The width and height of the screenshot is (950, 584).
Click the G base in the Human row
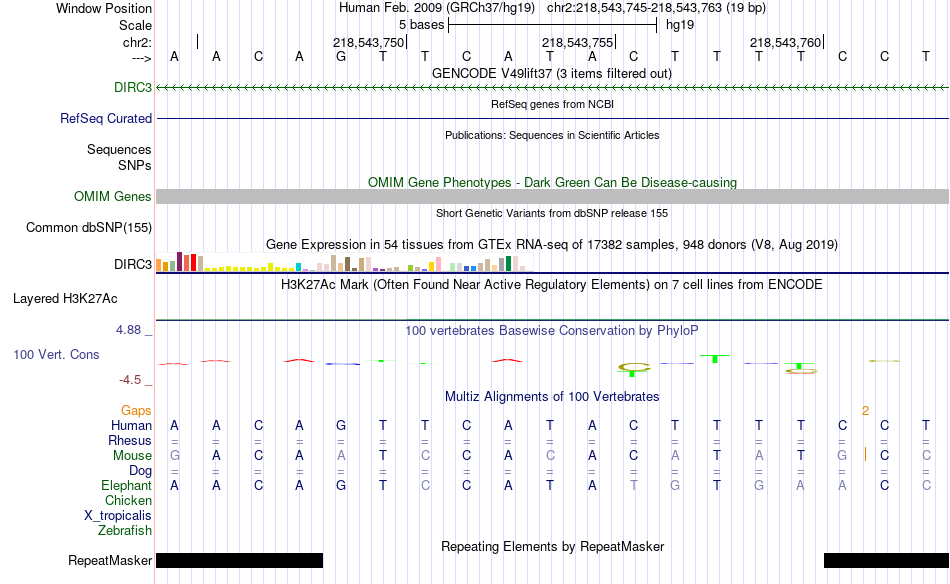341,425
